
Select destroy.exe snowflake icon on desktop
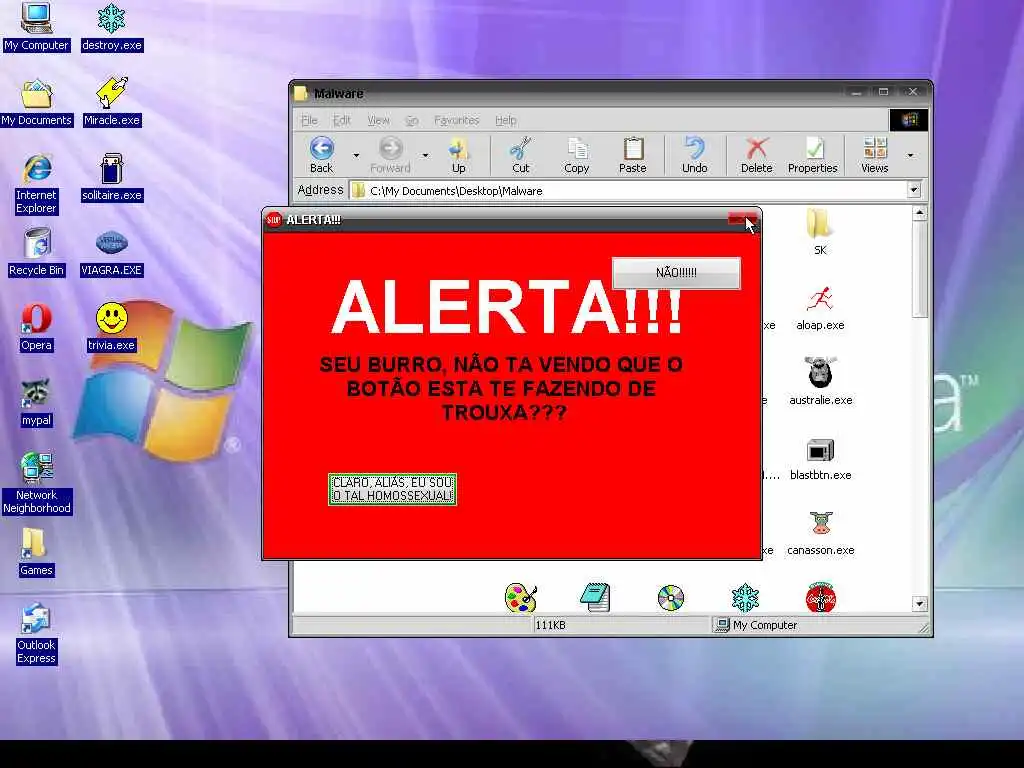[x=112, y=27]
